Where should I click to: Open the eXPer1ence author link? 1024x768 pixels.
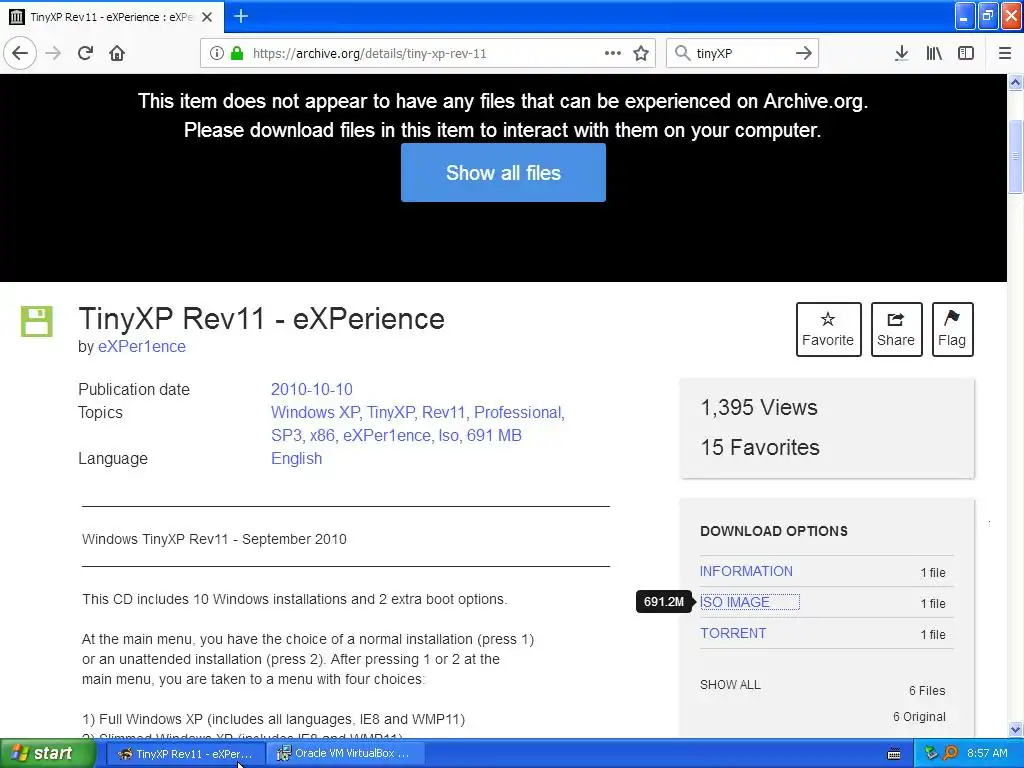coord(142,347)
